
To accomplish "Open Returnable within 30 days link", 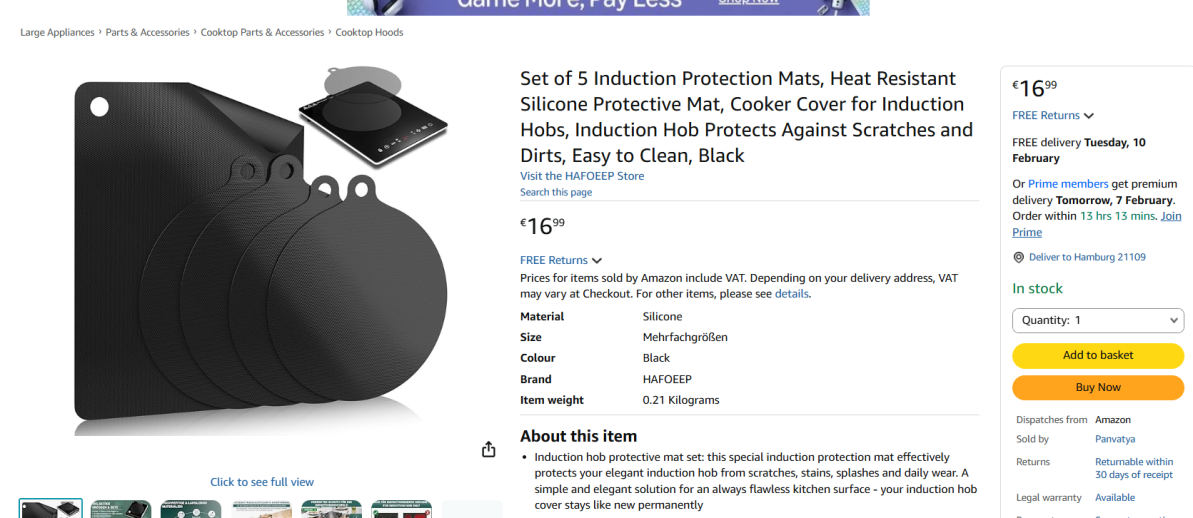I will click(1134, 469).
